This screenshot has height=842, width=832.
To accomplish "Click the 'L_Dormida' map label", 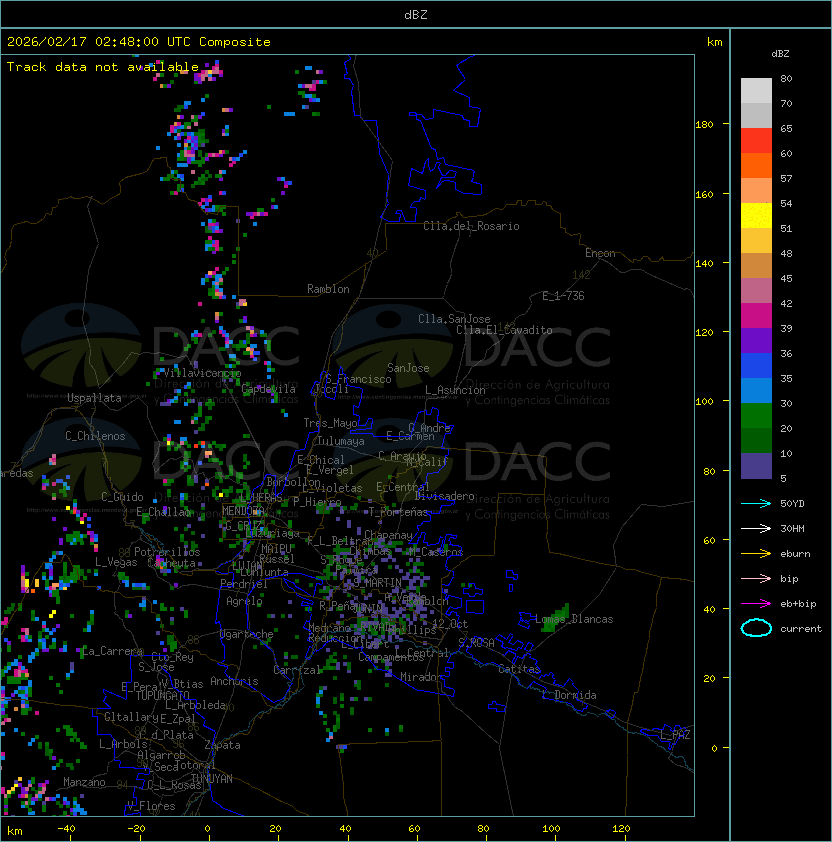I will [x=569, y=695].
